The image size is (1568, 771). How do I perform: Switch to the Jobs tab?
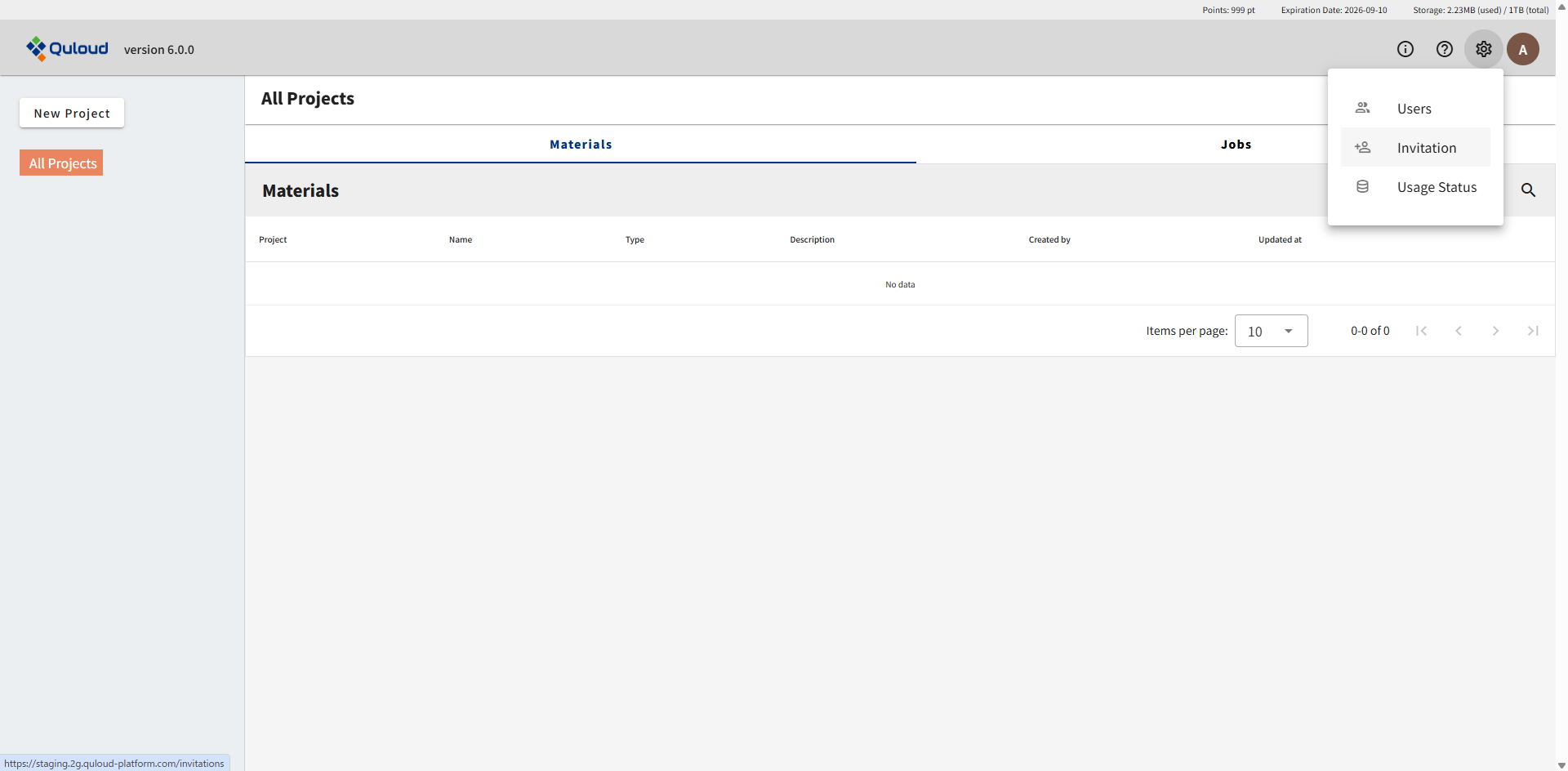tap(1235, 145)
